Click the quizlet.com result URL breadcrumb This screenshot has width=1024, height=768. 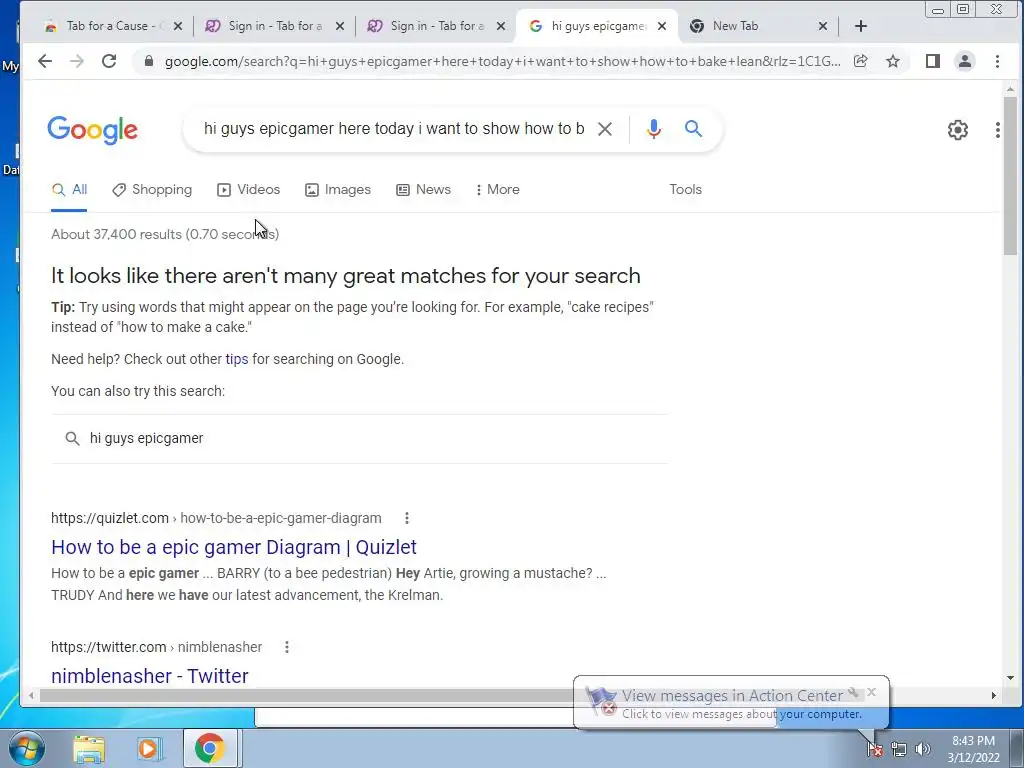click(x=216, y=518)
